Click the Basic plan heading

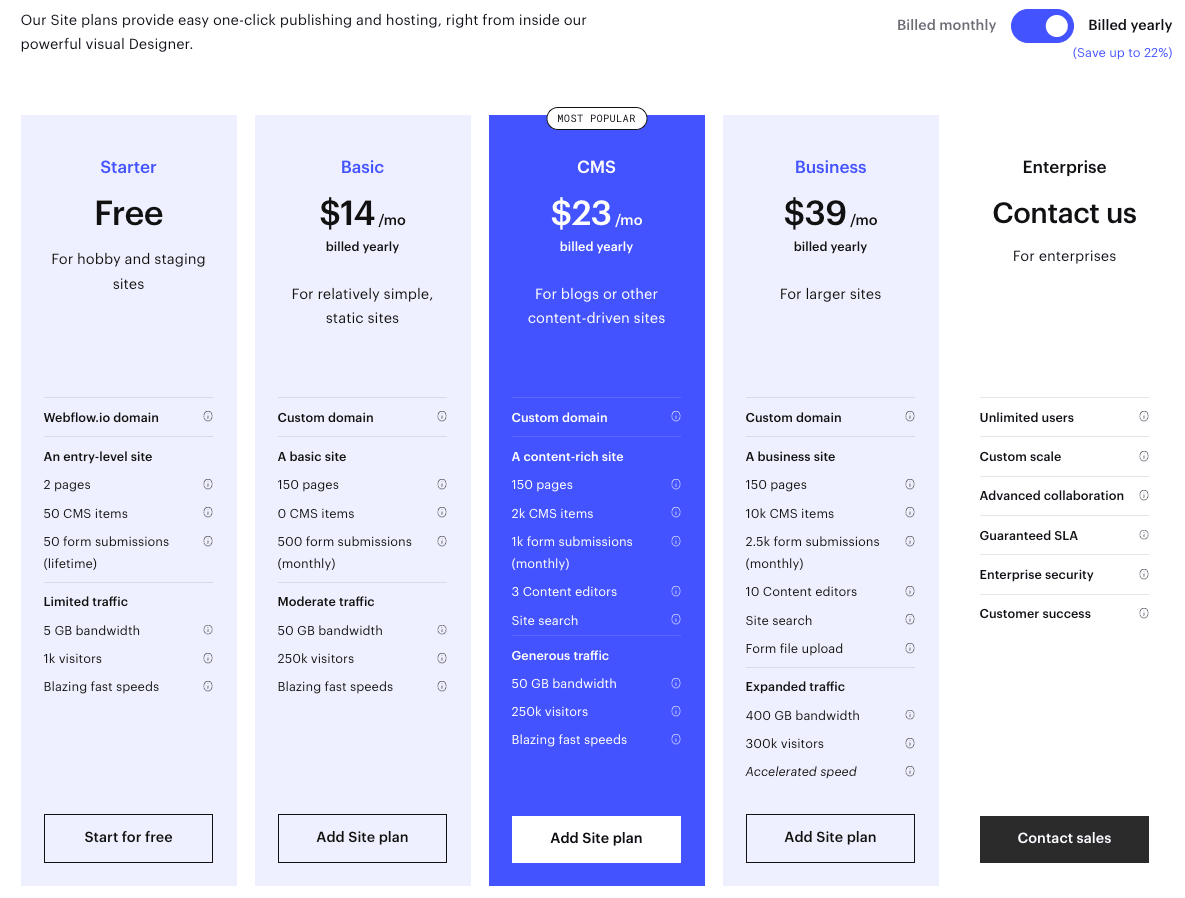pos(362,167)
